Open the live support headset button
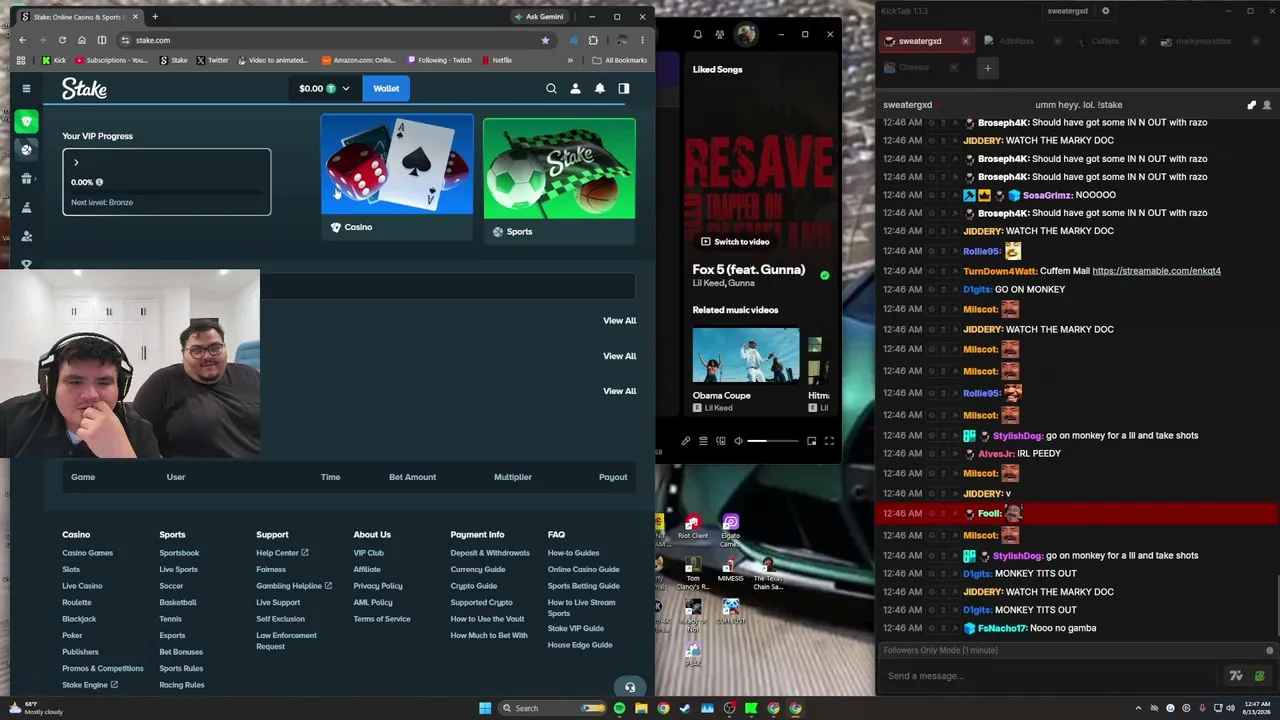This screenshot has width=1280, height=720. click(630, 687)
